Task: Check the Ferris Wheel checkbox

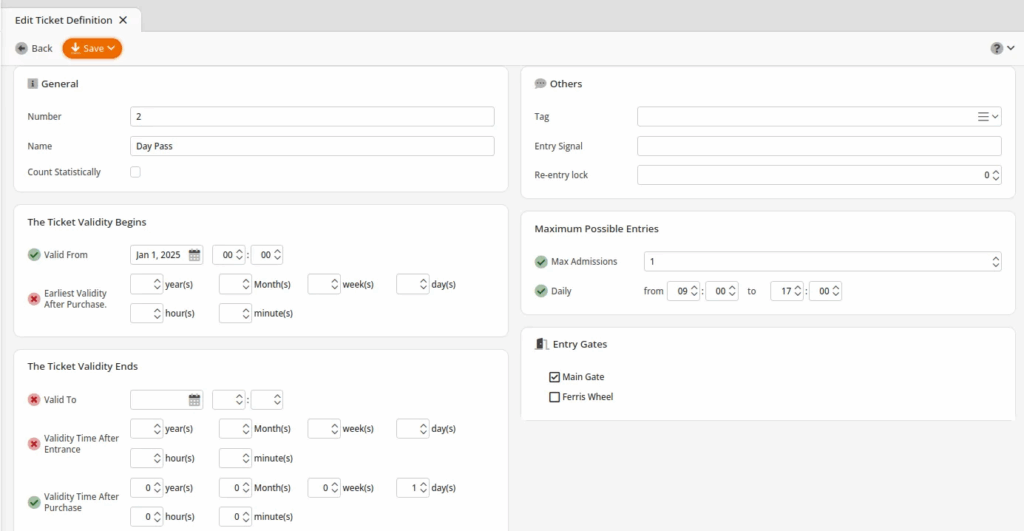Action: tap(554, 397)
